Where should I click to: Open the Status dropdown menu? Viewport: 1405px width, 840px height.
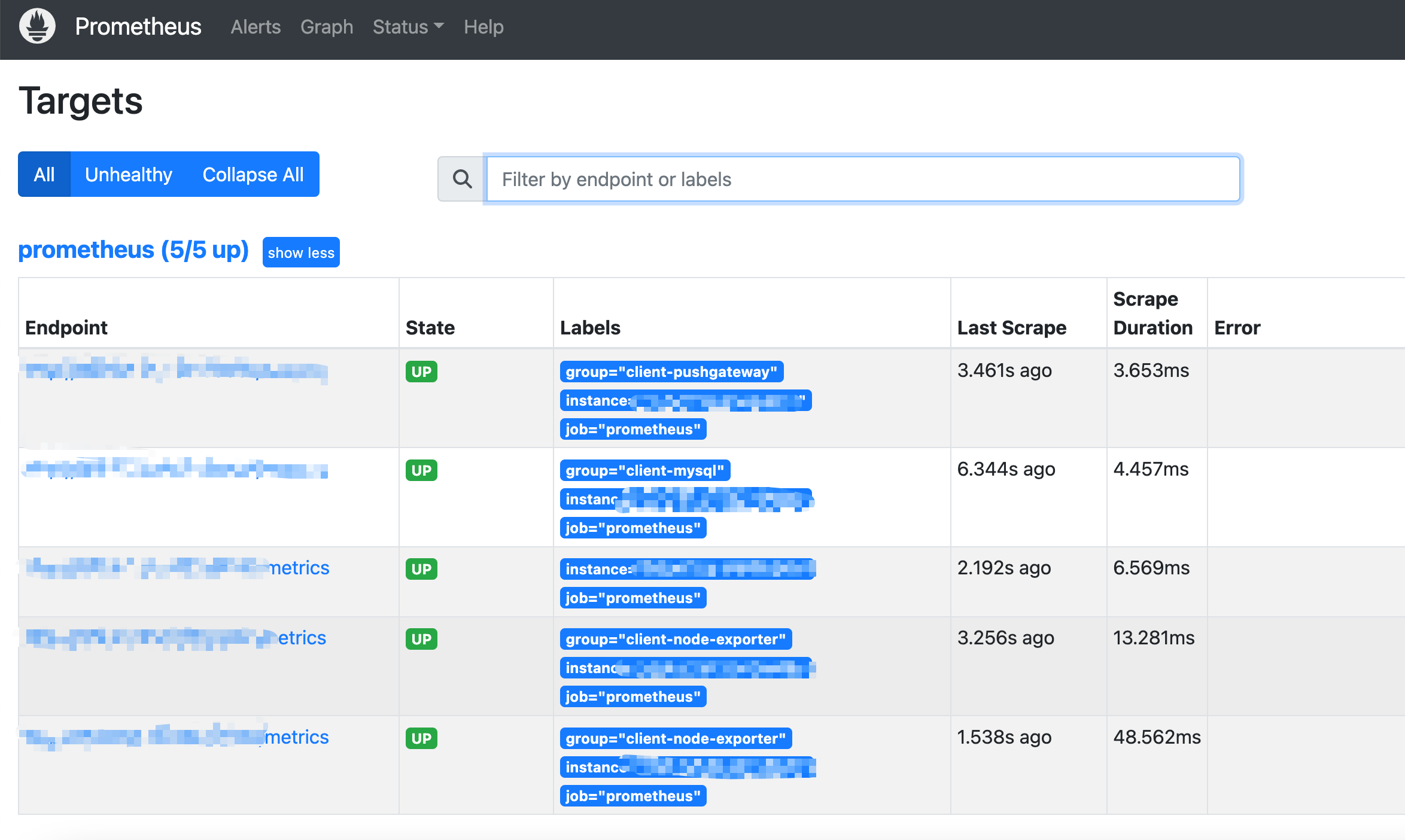pyautogui.click(x=408, y=27)
